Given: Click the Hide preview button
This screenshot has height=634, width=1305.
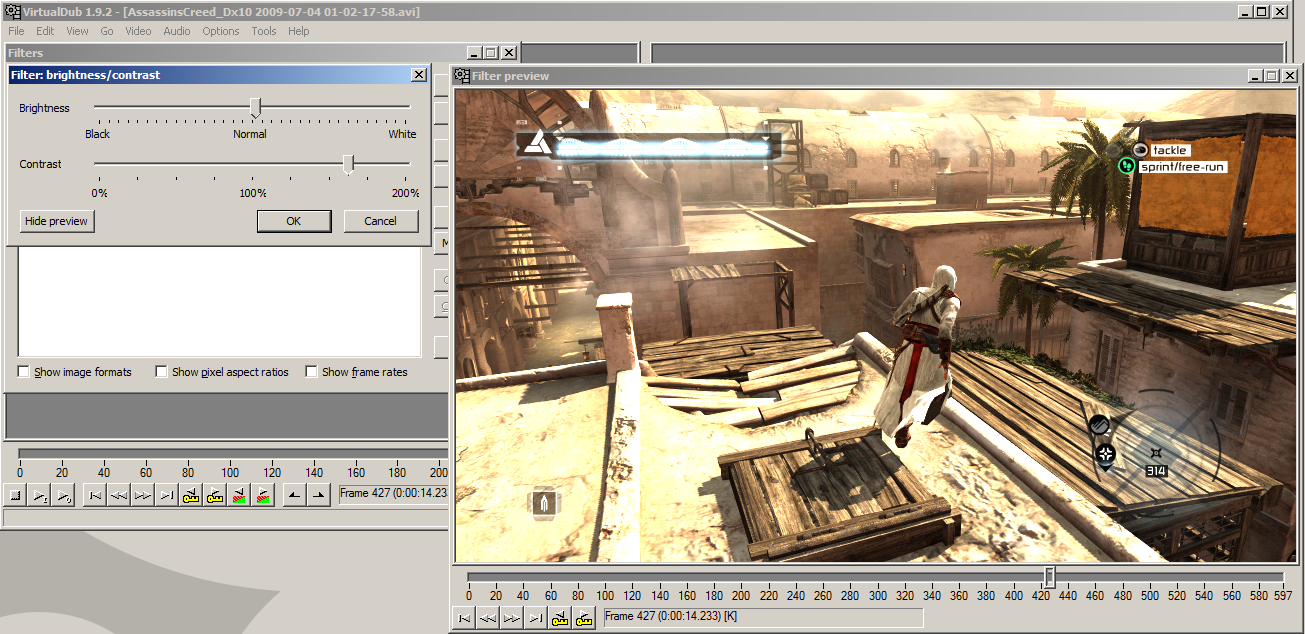Looking at the screenshot, I should (57, 221).
